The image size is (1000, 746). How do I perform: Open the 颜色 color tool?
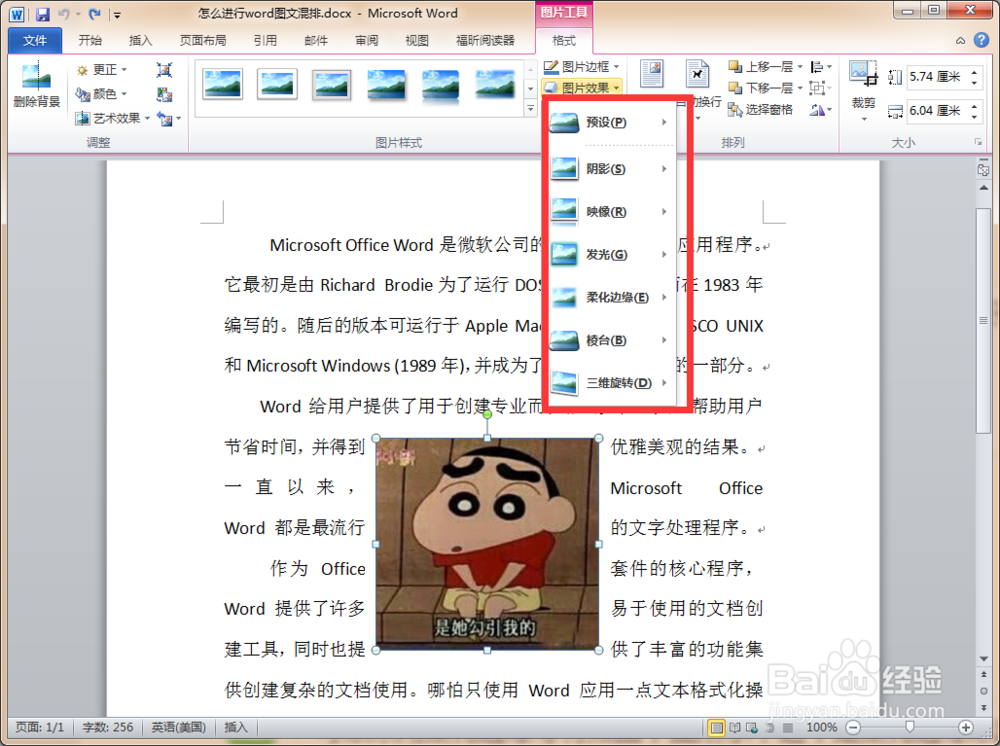102,94
